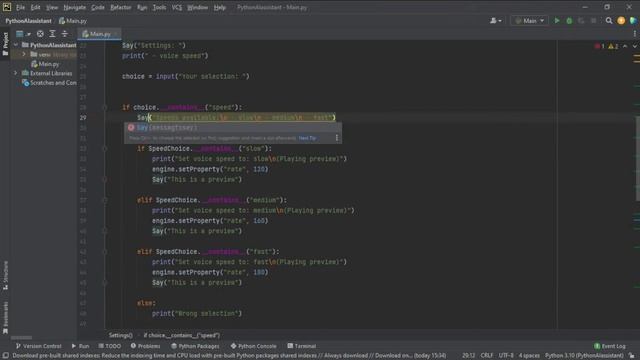Click Select Opened File target icon
Image resolution: width=640 pixels, height=360 pixels.
point(40,34)
